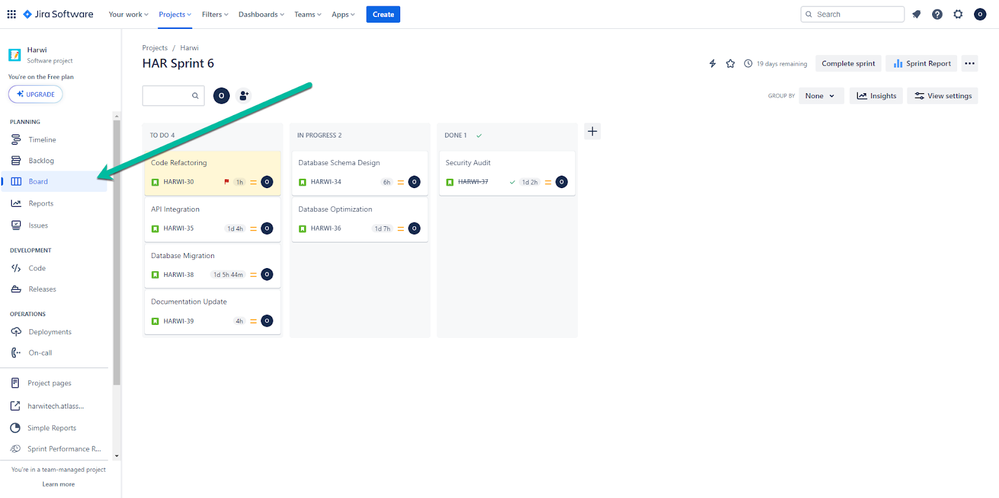999x498 pixels.
Task: Select Backlog in the sidebar
Action: (41, 160)
